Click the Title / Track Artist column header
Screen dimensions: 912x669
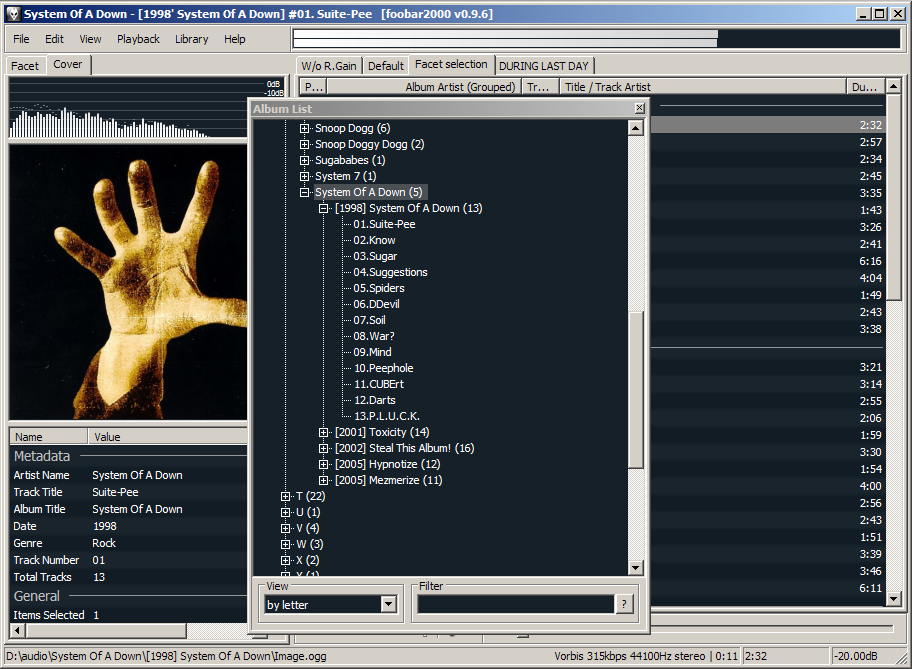[x=703, y=87]
